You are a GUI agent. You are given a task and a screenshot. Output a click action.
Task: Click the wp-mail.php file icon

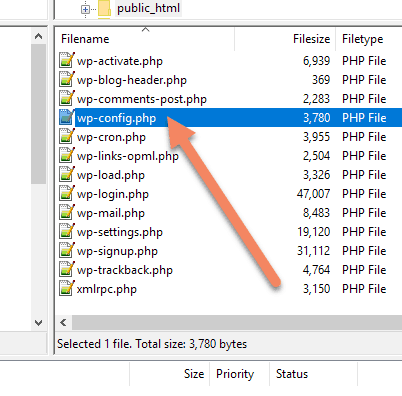67,212
